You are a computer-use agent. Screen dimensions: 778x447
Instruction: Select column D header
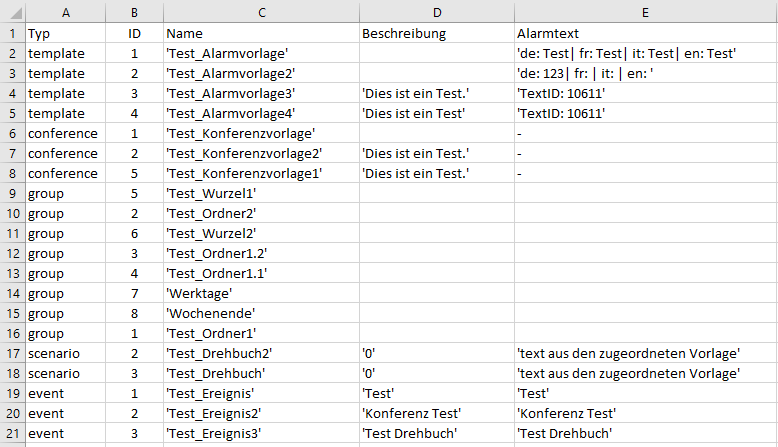pyautogui.click(x=437, y=12)
